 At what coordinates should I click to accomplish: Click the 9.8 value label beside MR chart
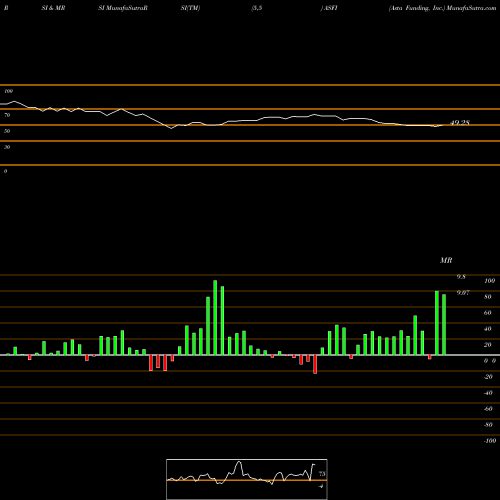tap(461, 277)
